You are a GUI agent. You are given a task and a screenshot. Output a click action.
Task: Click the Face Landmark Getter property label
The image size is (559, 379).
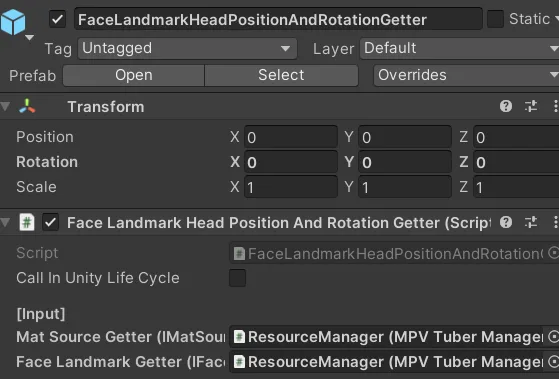[x=120, y=362]
